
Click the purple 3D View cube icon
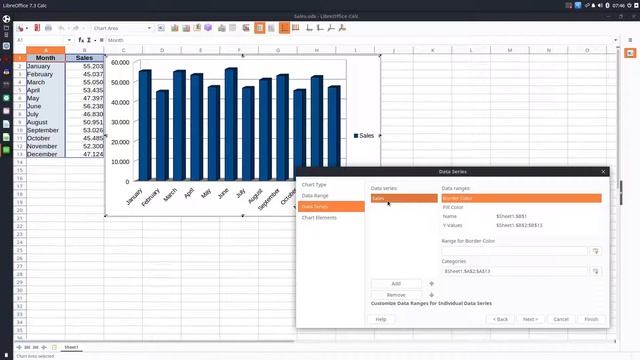pyautogui.click(x=208, y=28)
